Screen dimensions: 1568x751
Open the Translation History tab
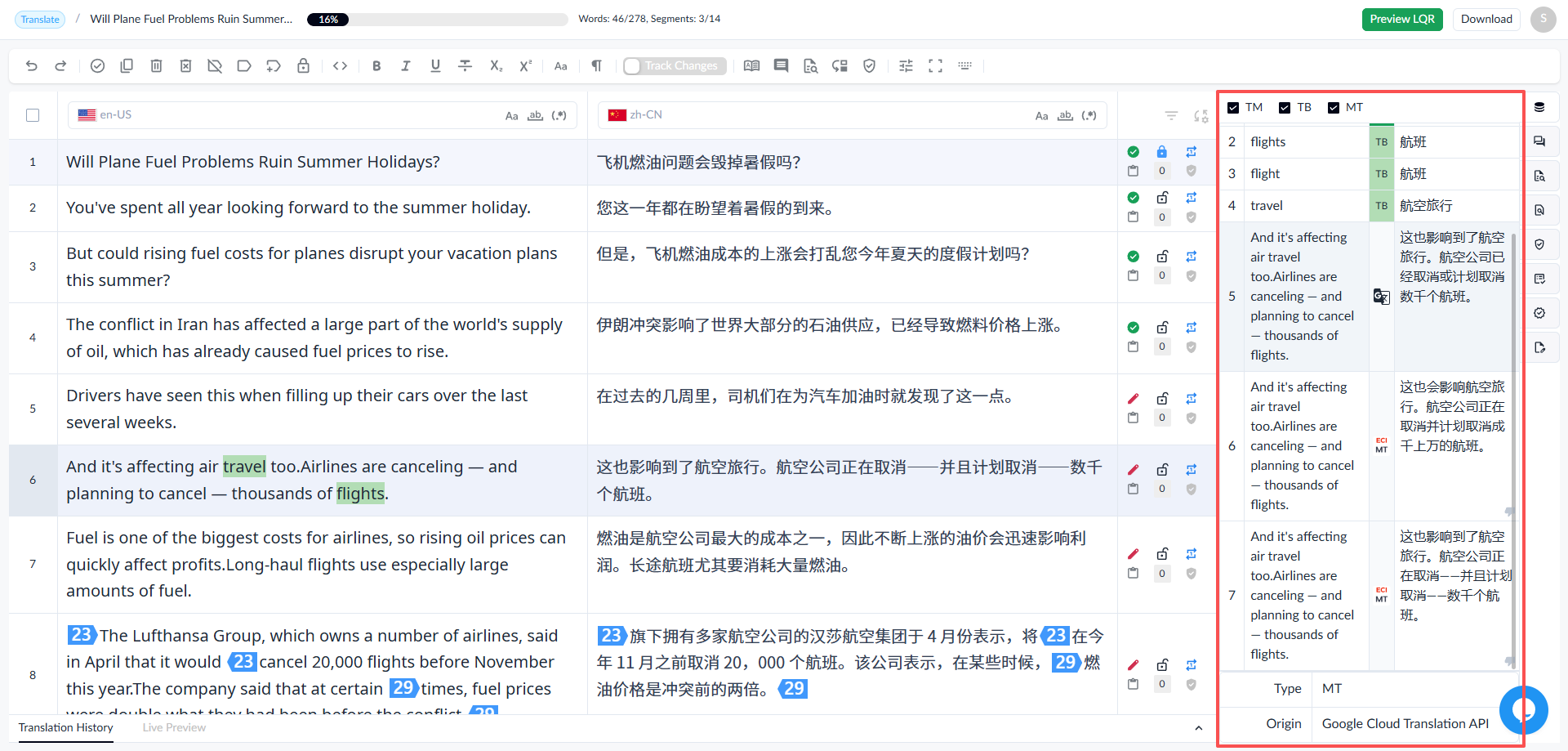click(x=66, y=727)
